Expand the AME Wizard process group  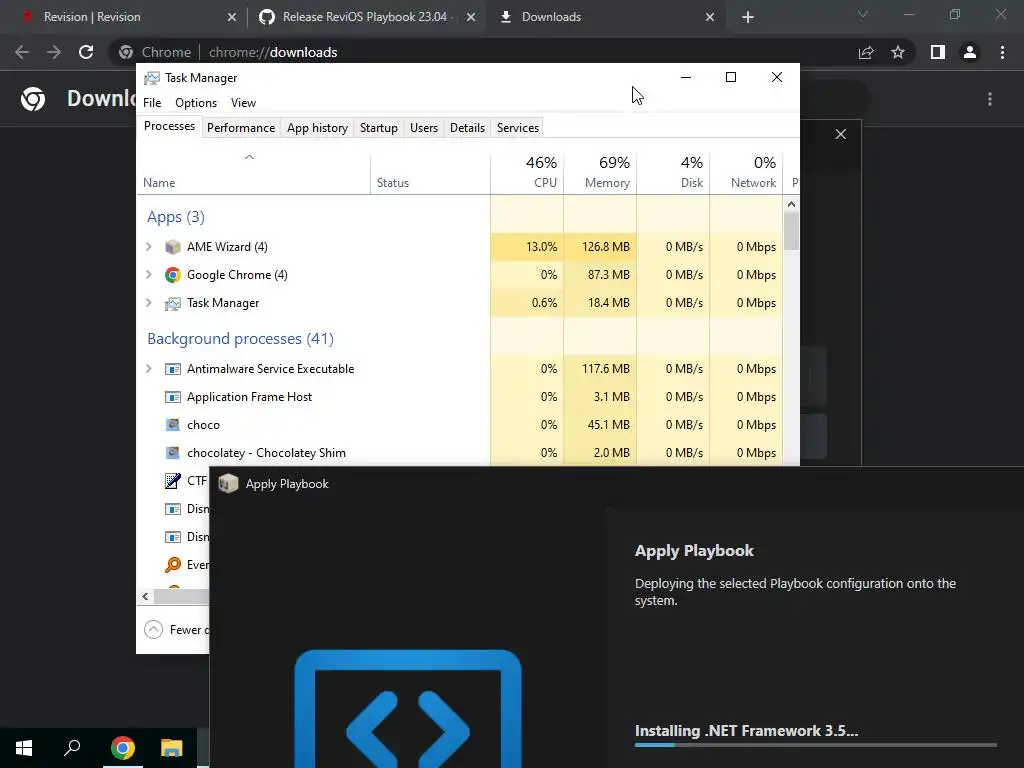coord(149,247)
